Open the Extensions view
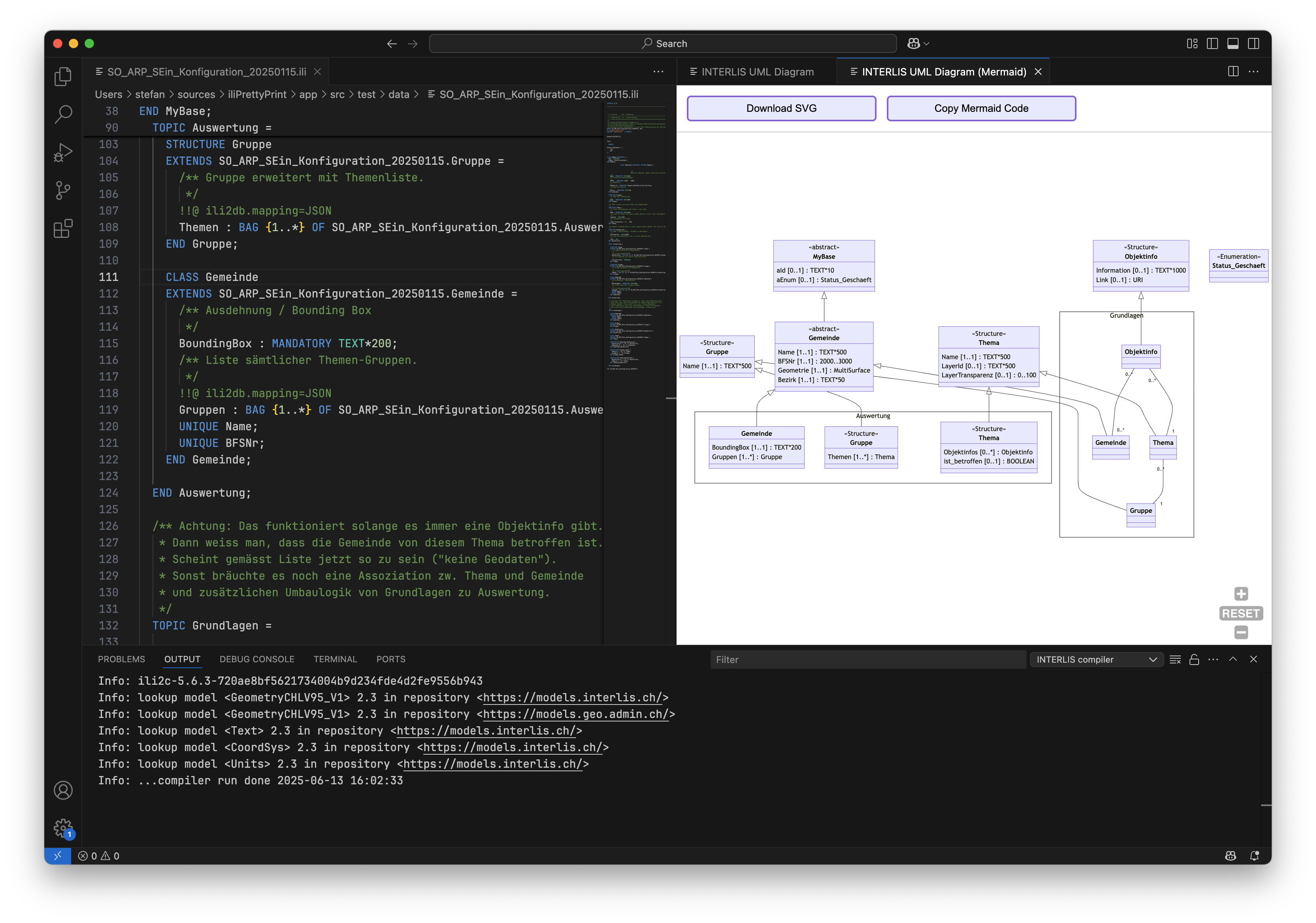This screenshot has width=1316, height=923. 63,229
